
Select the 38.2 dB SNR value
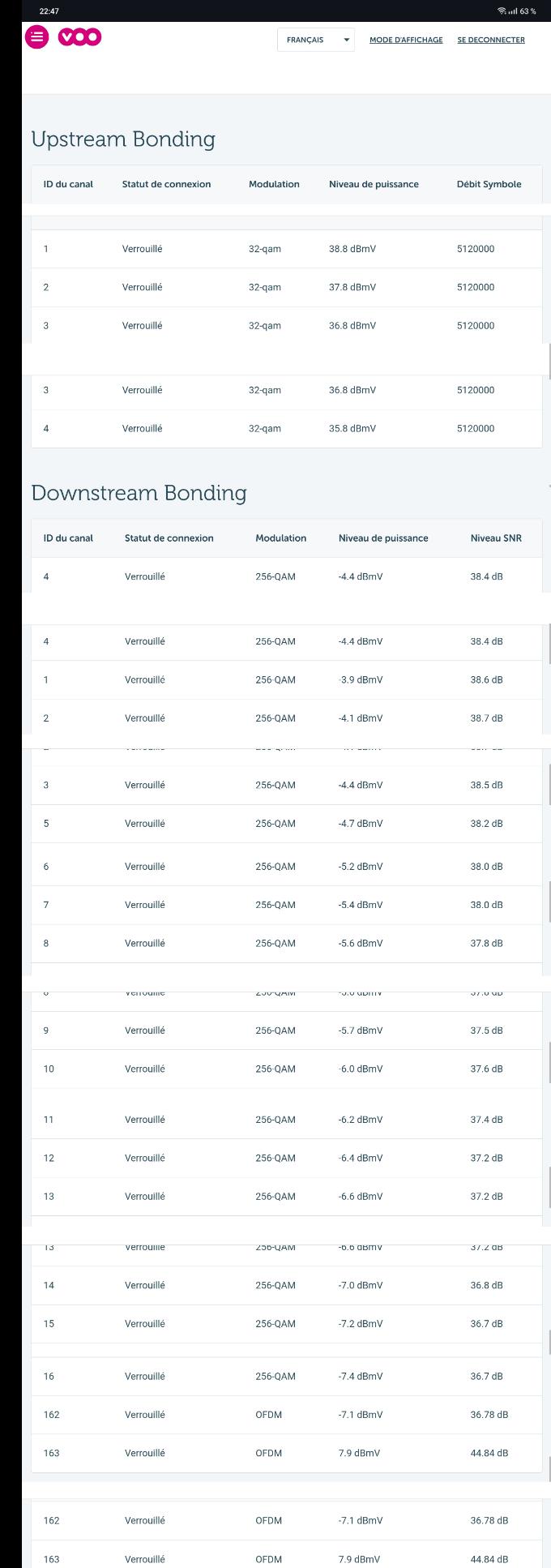coord(486,823)
